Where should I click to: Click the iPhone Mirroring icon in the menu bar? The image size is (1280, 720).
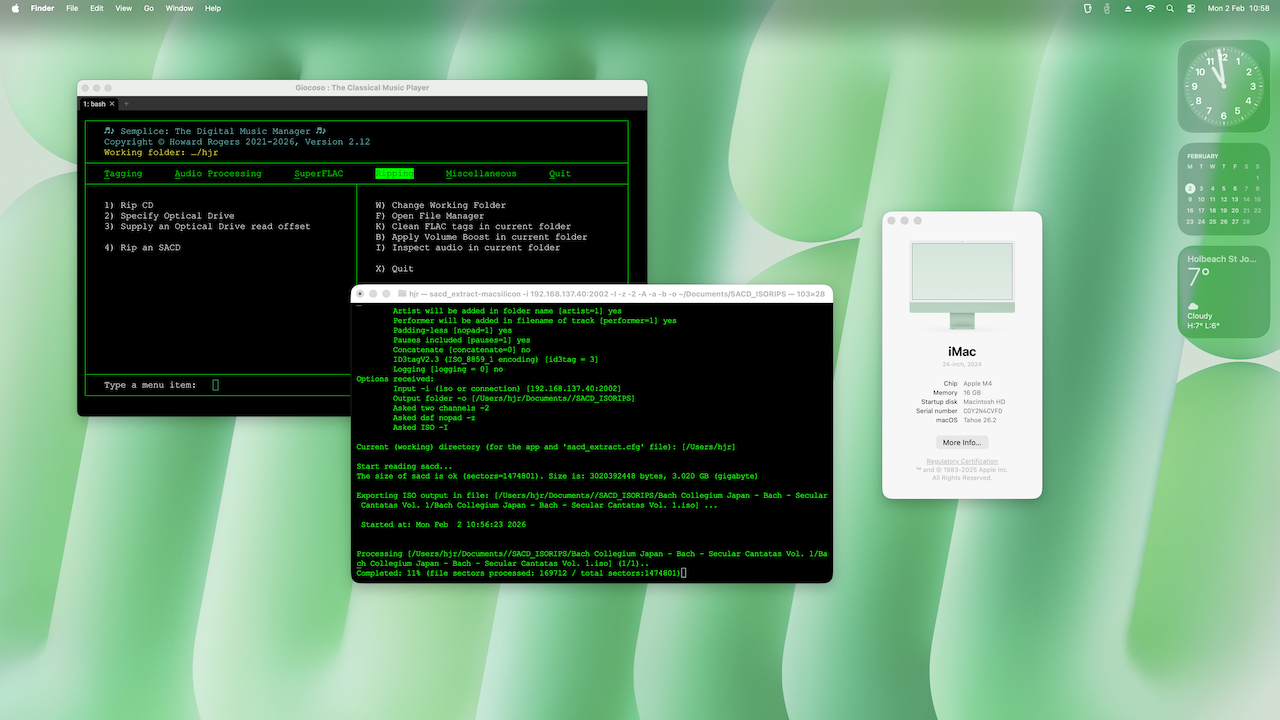(1088, 8)
